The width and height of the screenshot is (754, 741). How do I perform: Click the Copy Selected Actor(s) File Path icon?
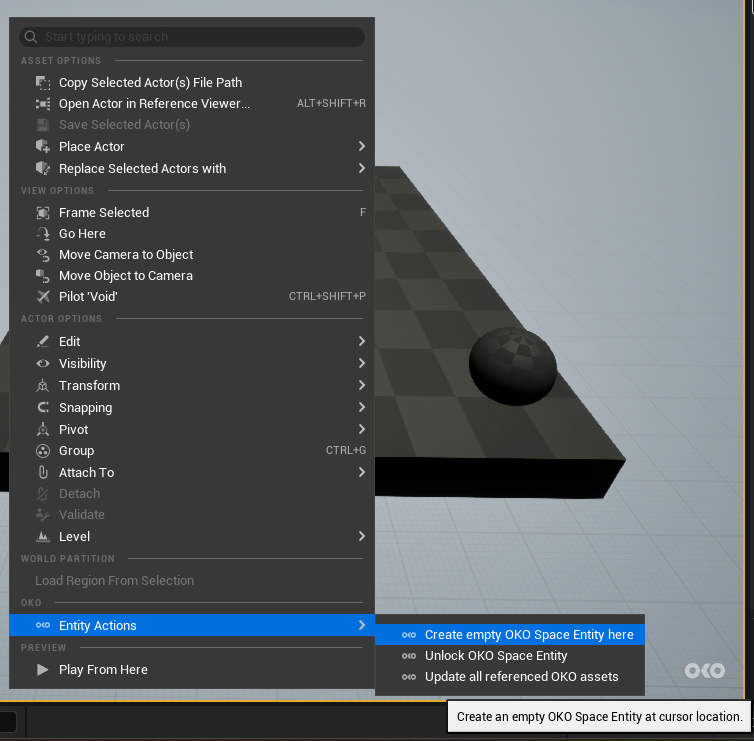coord(43,83)
